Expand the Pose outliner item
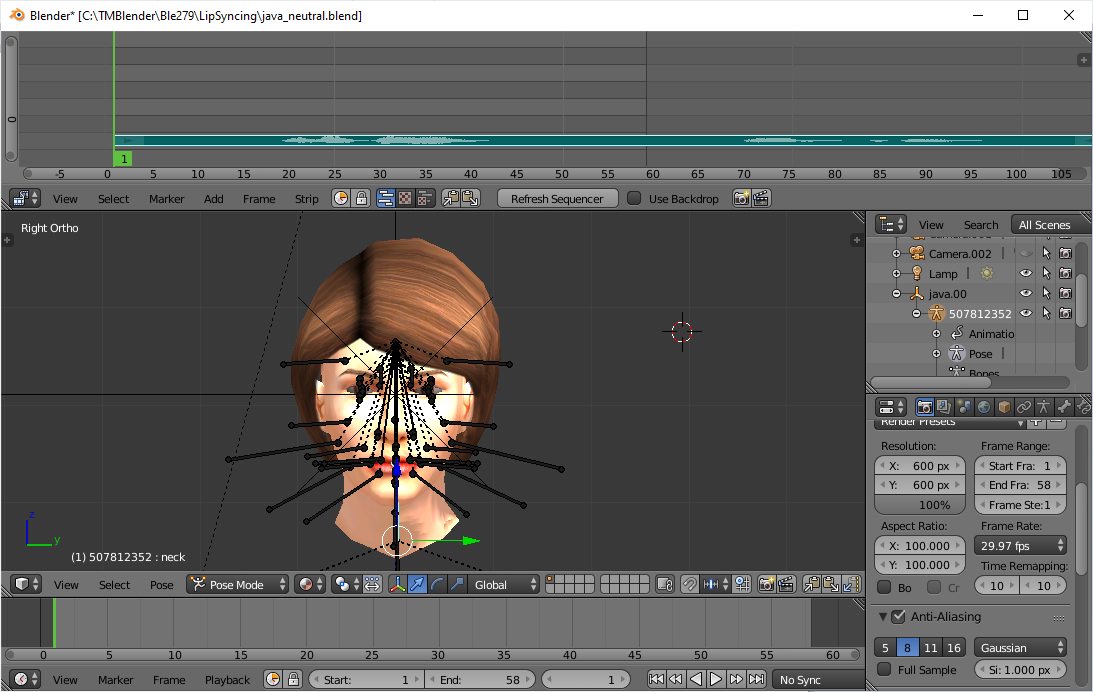 pos(937,354)
